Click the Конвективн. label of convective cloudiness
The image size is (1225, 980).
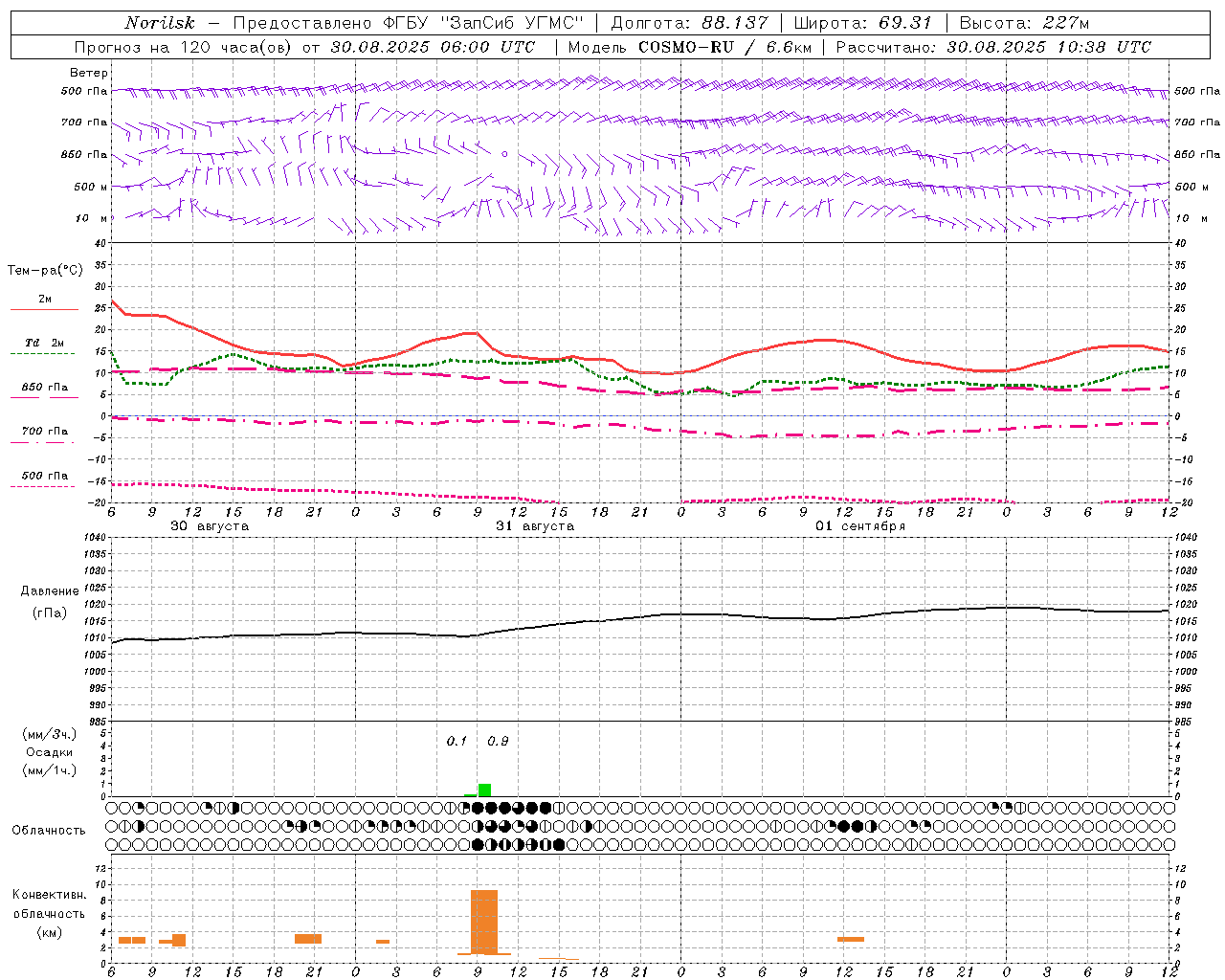pyautogui.click(x=50, y=895)
